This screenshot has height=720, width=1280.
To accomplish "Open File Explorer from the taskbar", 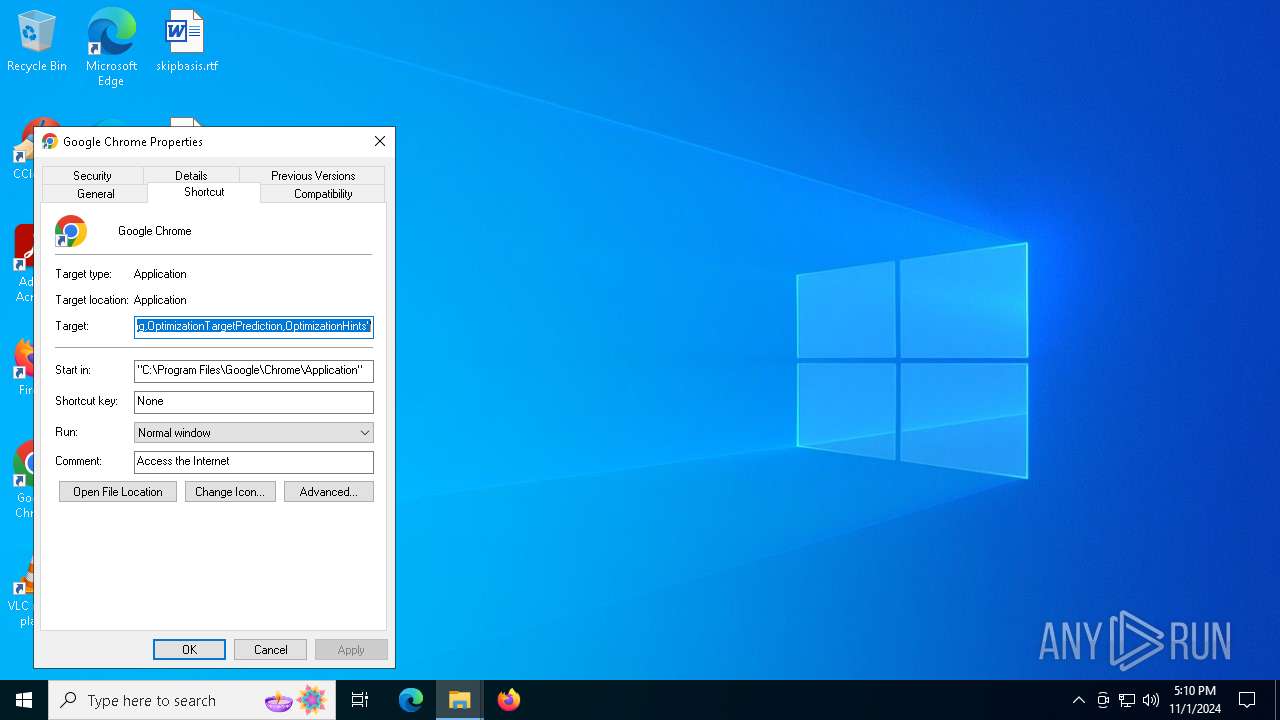I will [460, 700].
